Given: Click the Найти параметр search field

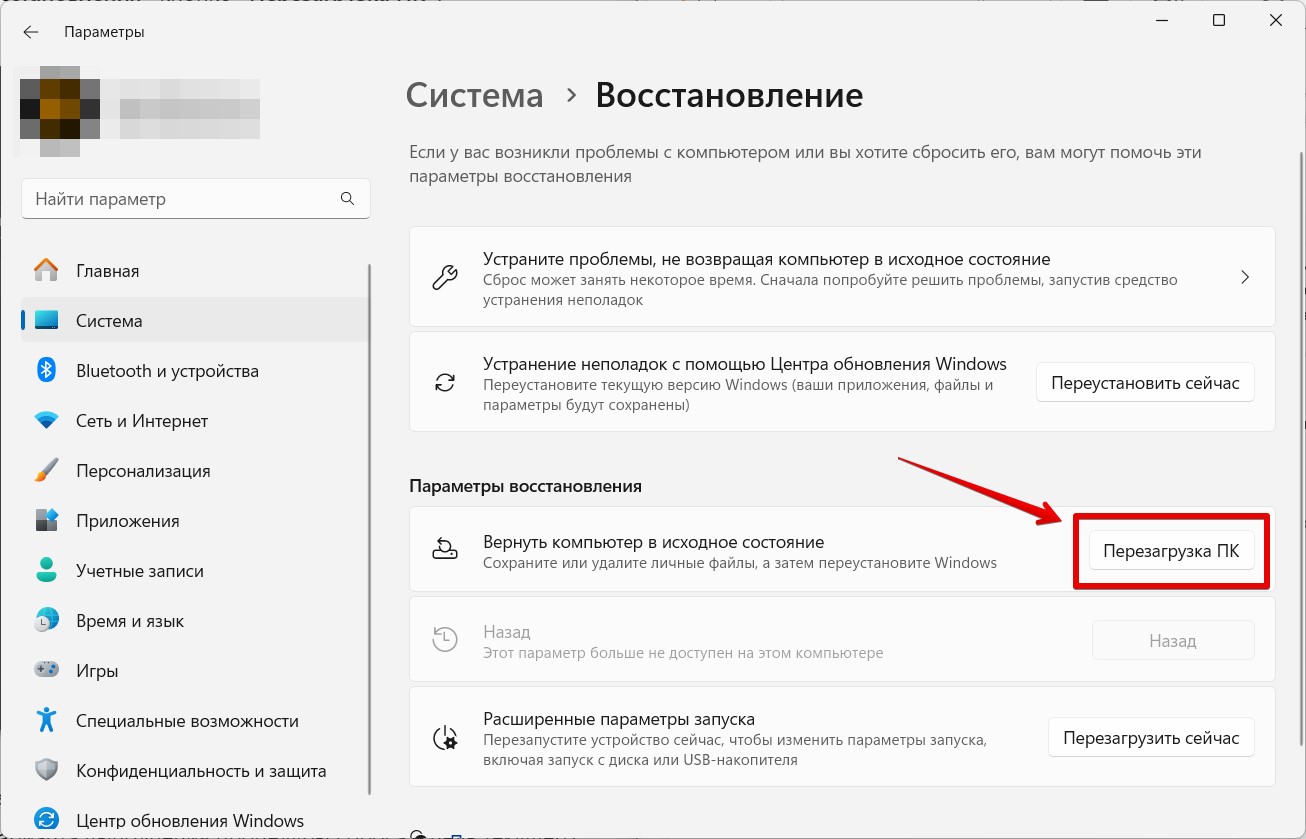Looking at the screenshot, I should point(196,199).
